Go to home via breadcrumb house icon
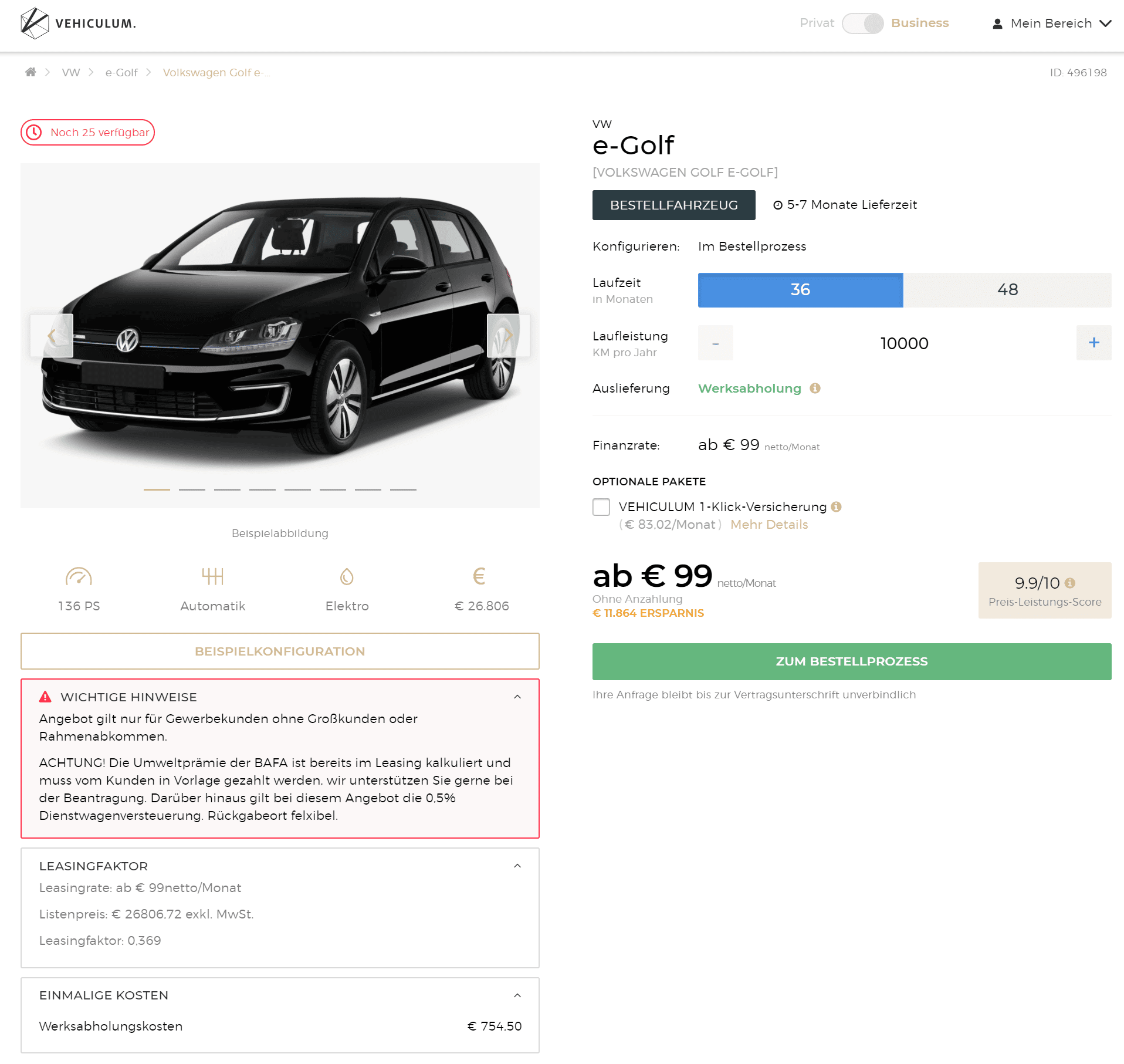This screenshot has width=1124, height=1064. pyautogui.click(x=31, y=72)
